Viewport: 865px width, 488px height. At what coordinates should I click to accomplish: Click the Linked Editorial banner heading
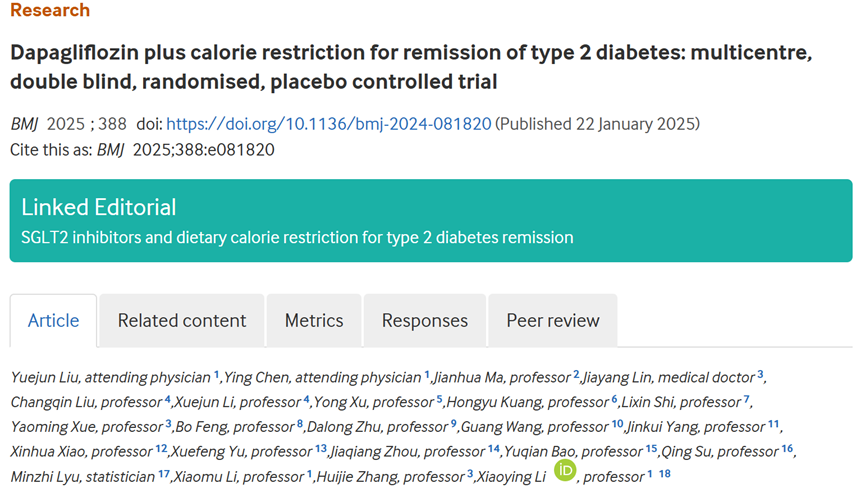pyautogui.click(x=98, y=207)
